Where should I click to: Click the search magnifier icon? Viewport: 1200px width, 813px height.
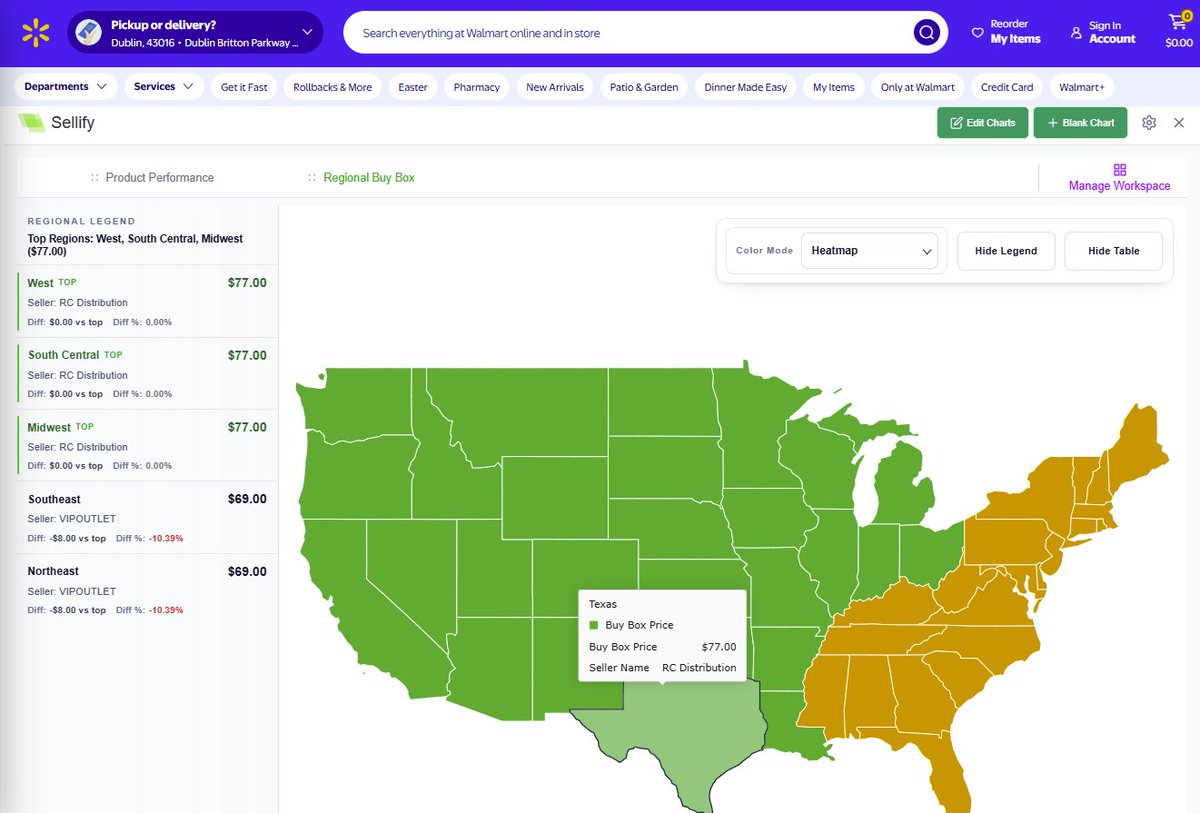pyautogui.click(x=927, y=33)
